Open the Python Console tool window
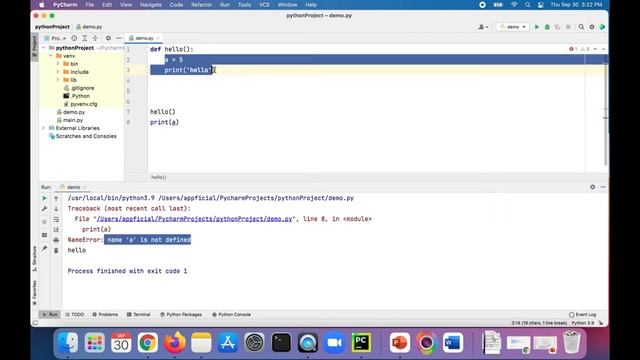640x360 pixels. 231,315
